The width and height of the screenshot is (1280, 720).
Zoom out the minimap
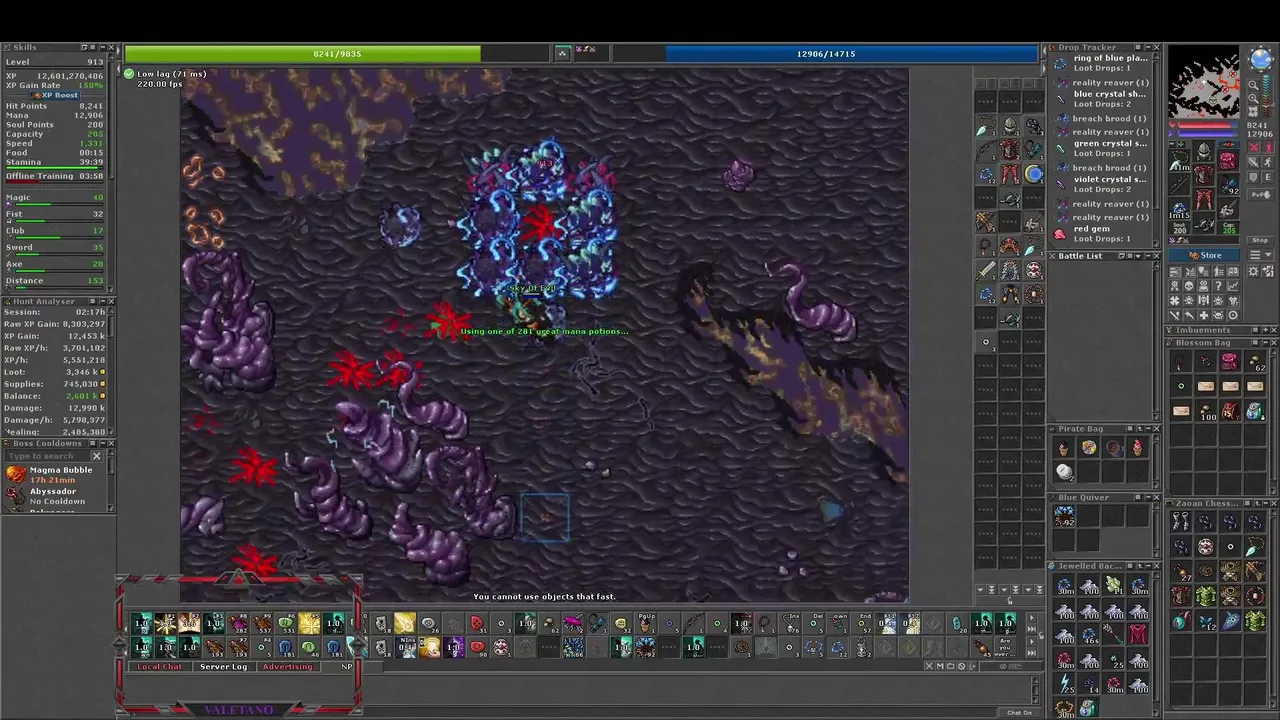[1253, 84]
